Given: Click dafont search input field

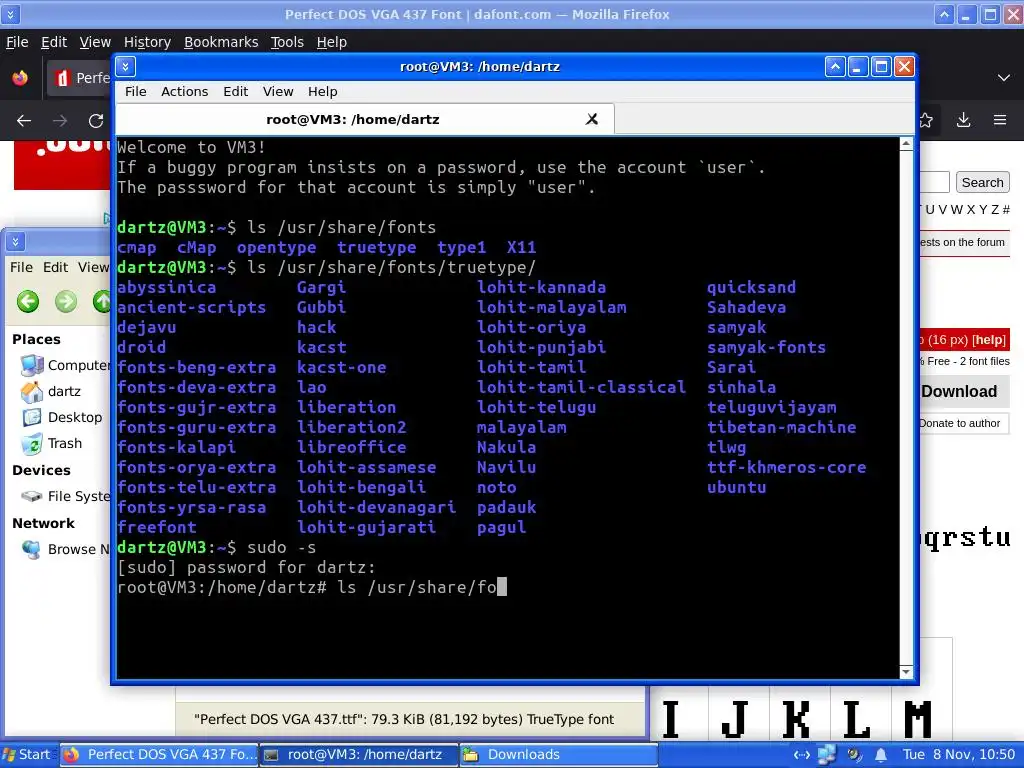Looking at the screenshot, I should (934, 182).
